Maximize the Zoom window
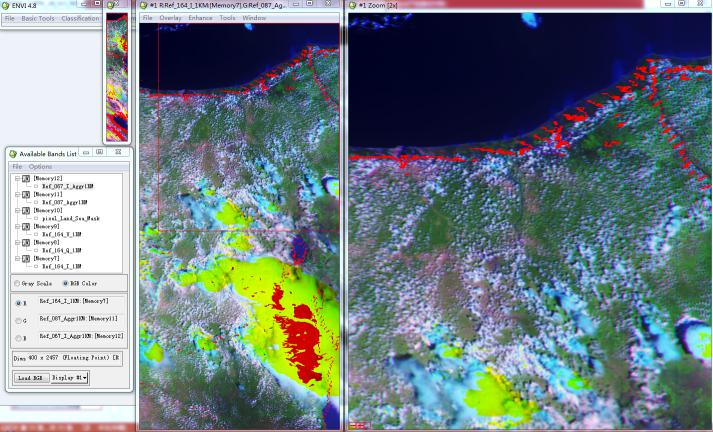The width and height of the screenshot is (713, 432). point(682,5)
